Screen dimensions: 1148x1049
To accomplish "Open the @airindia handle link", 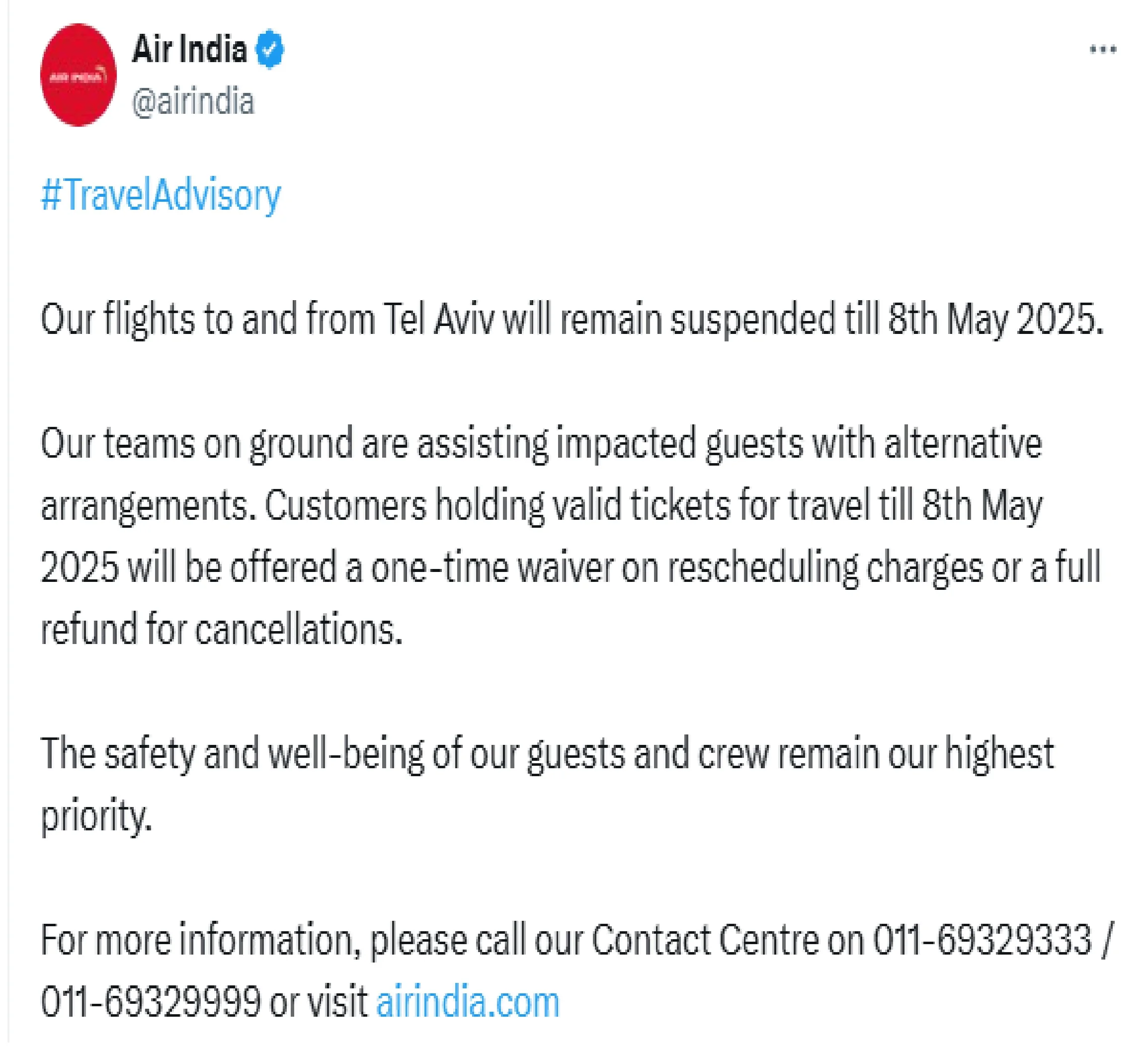I will (193, 102).
